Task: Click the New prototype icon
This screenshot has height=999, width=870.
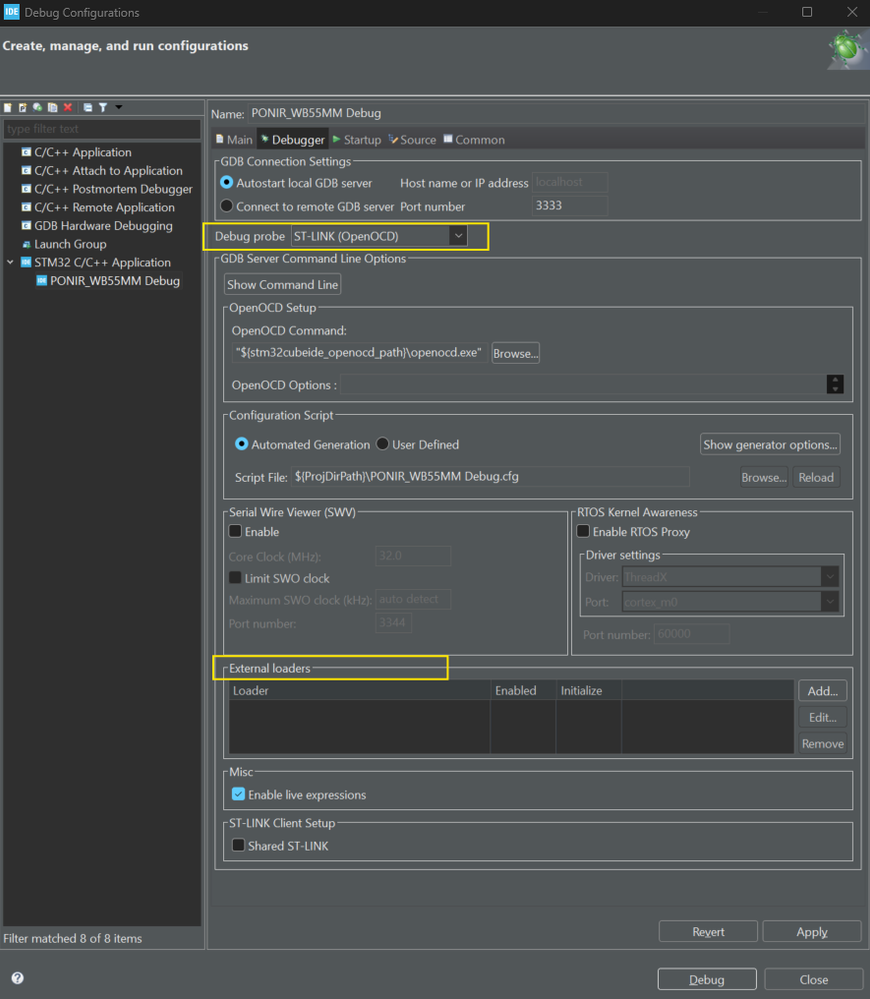Action: pyautogui.click(x=22, y=108)
